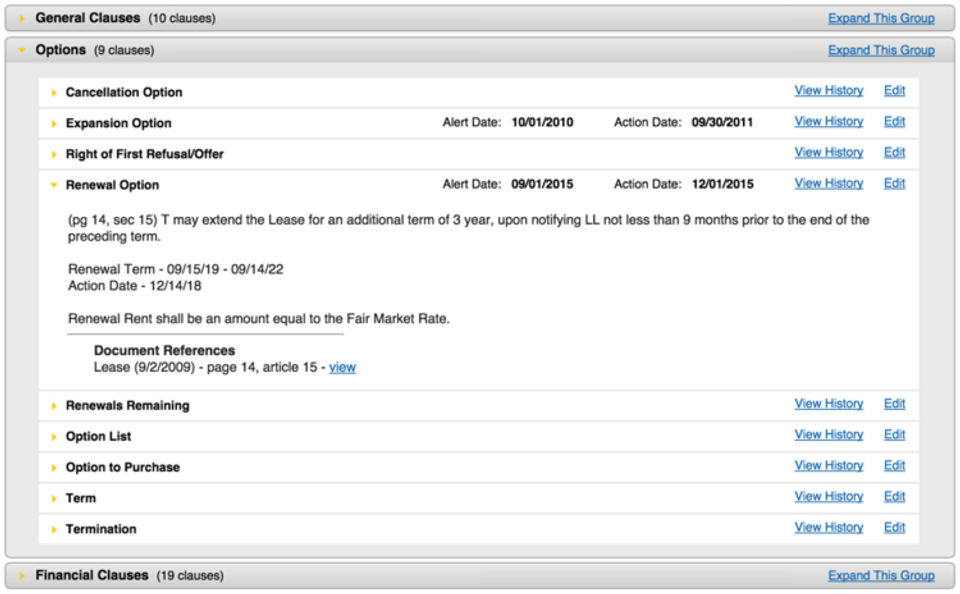
Task: View History of Right of First Refusal/Offer
Action: [x=829, y=152]
